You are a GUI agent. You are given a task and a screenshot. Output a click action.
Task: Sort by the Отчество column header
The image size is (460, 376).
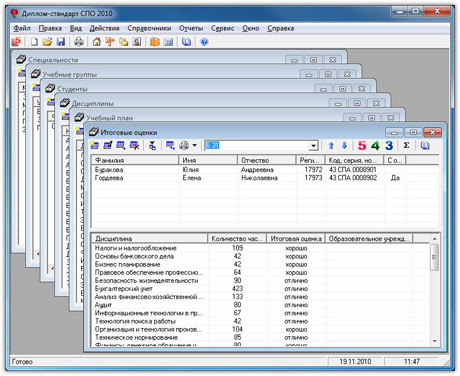pyautogui.click(x=267, y=160)
